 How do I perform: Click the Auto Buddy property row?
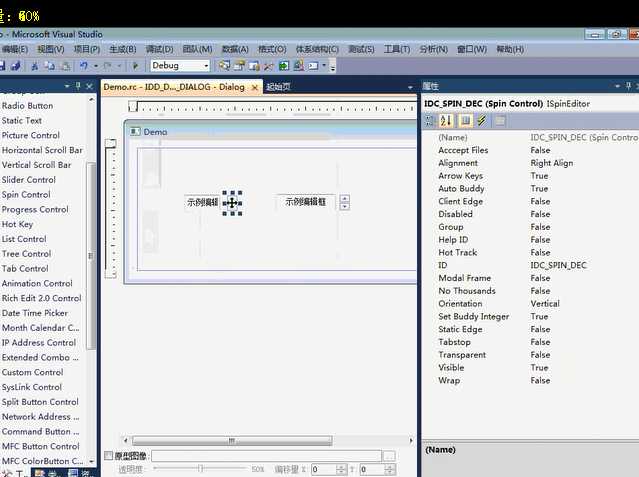pyautogui.click(x=530, y=189)
